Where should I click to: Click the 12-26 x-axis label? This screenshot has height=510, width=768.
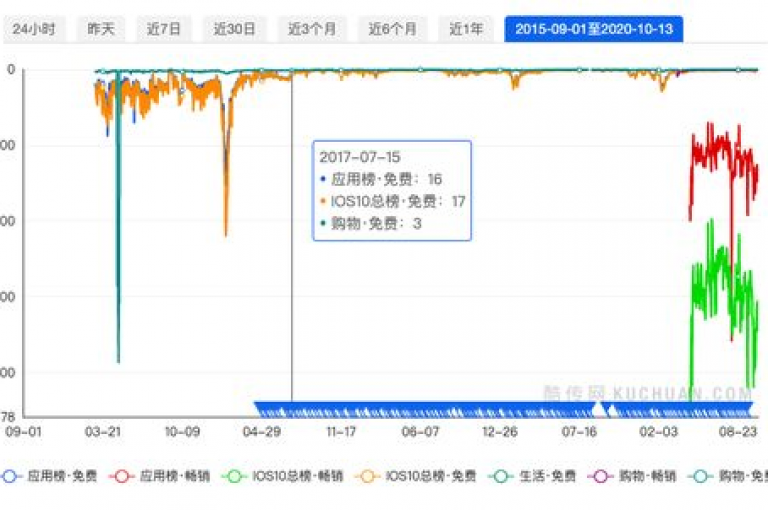click(500, 432)
